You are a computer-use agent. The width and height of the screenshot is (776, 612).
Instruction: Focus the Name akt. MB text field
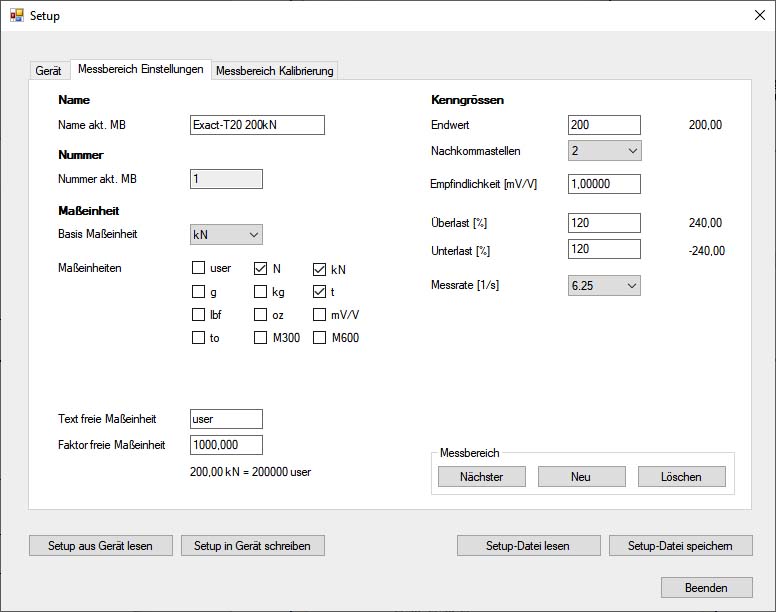[x=257, y=125]
